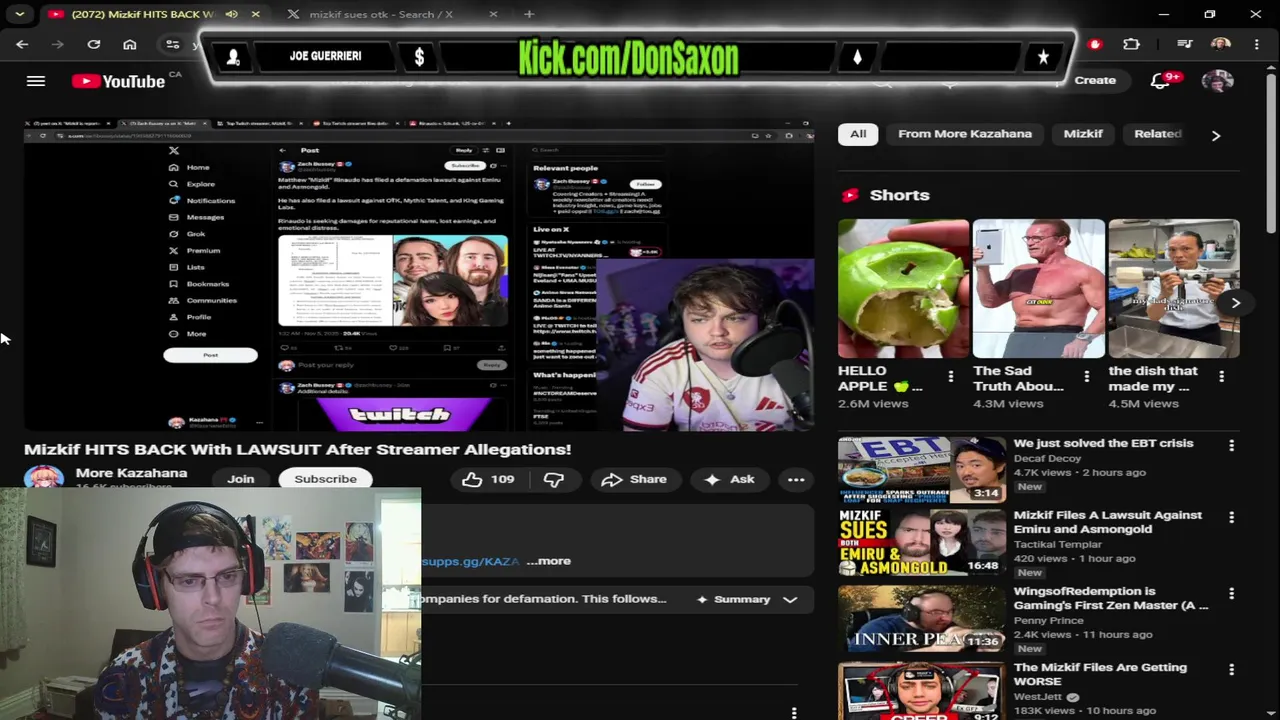Screen dimensions: 1280x720
Task: Click star icon on Kick overlay banner
Action: [x=1043, y=57]
